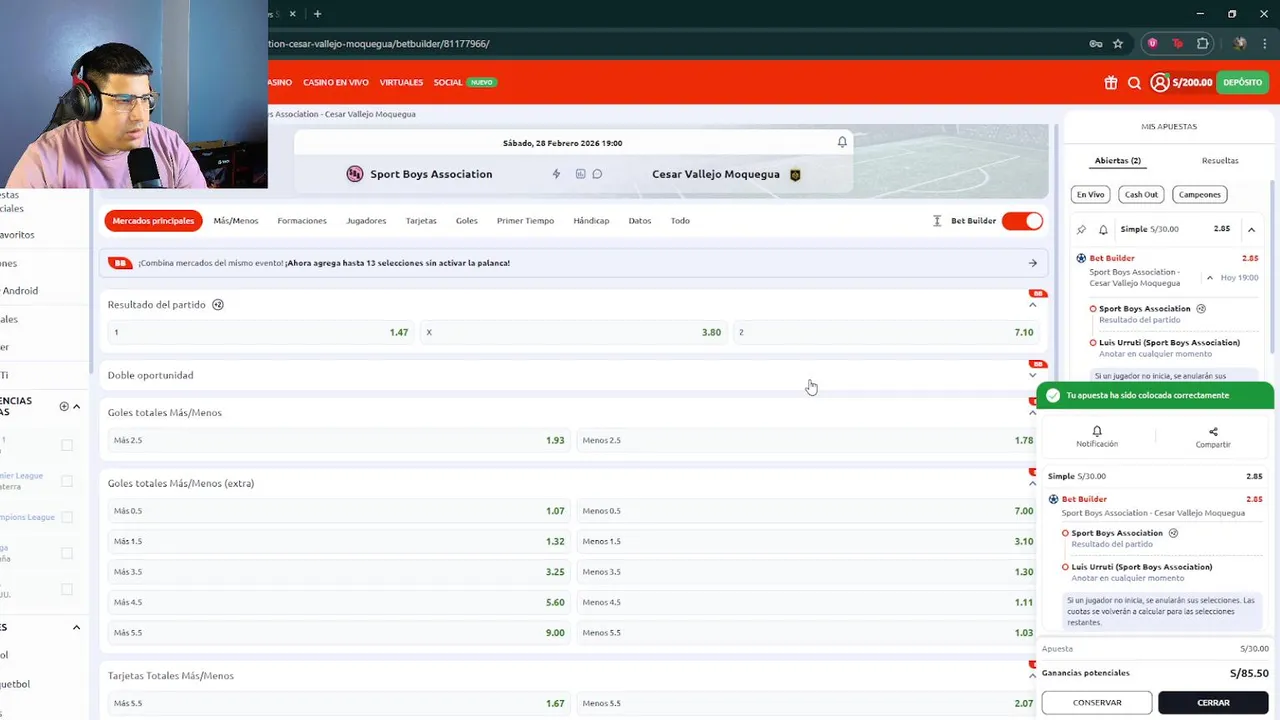Select Más 2.5 goals odds 1.93
This screenshot has width=1280, height=720.
[x=339, y=440]
